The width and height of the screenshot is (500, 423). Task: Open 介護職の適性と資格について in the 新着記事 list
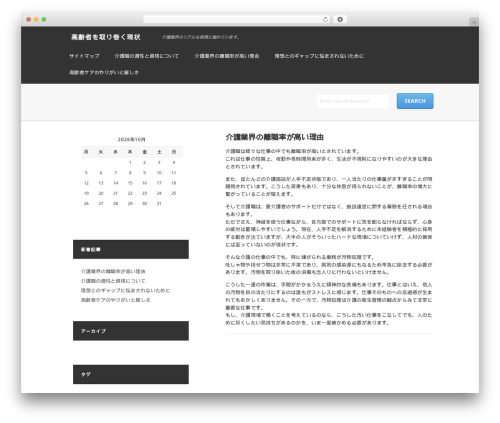(x=113, y=281)
